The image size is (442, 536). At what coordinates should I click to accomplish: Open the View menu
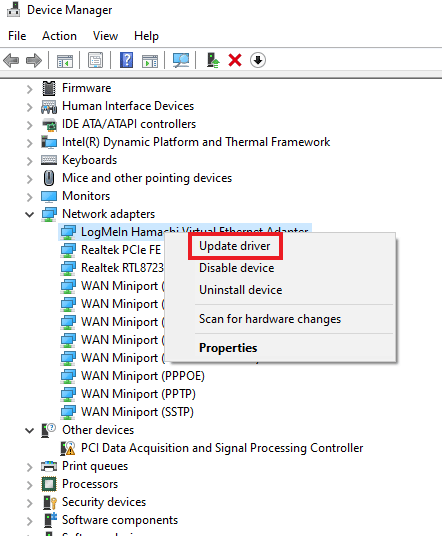[105, 36]
